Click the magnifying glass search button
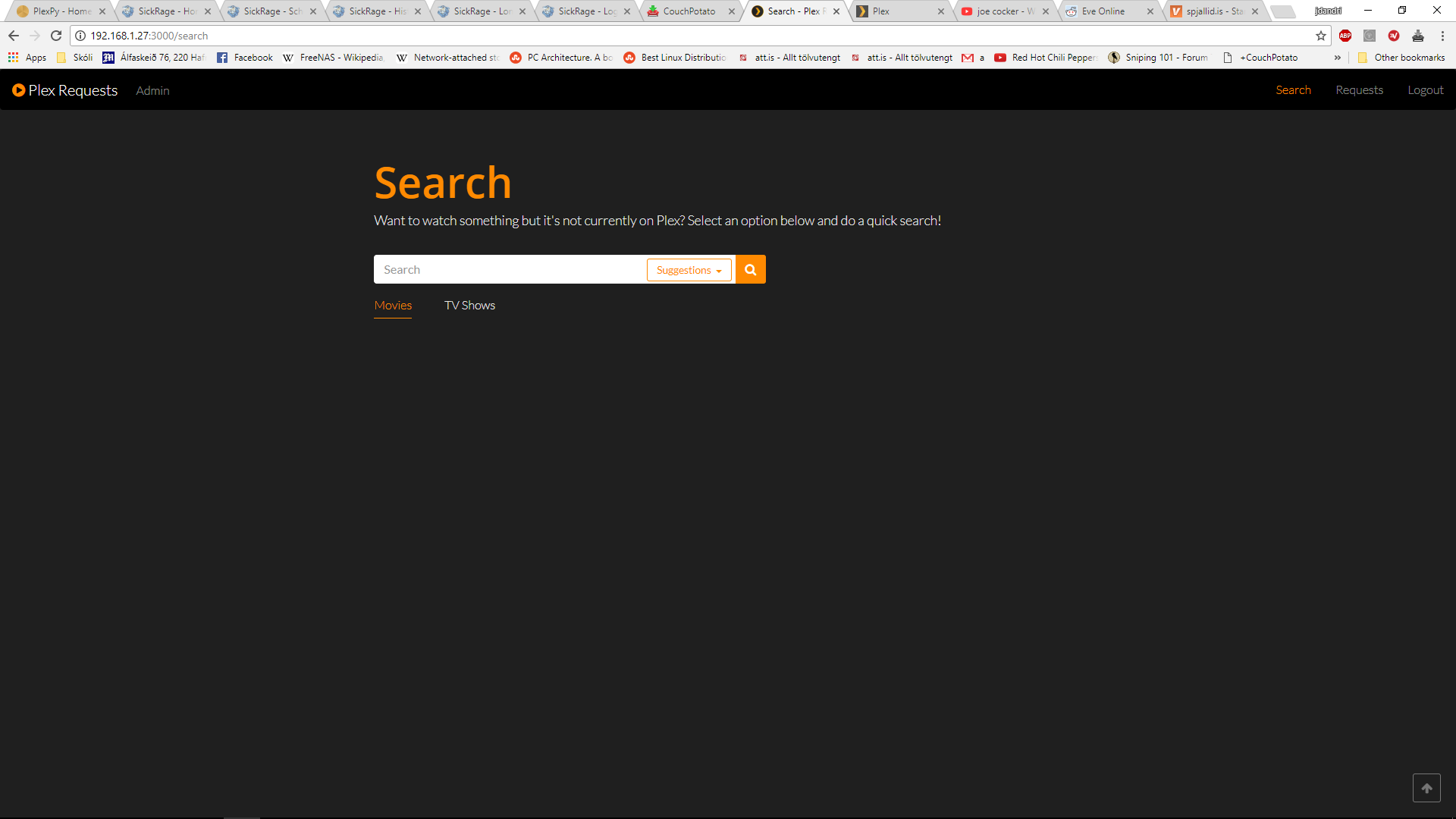Screen dimensions: 1456x819 point(750,269)
